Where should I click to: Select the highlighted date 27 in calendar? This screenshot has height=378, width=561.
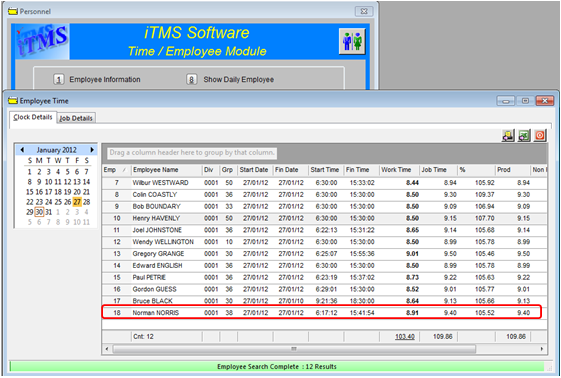coord(77,202)
